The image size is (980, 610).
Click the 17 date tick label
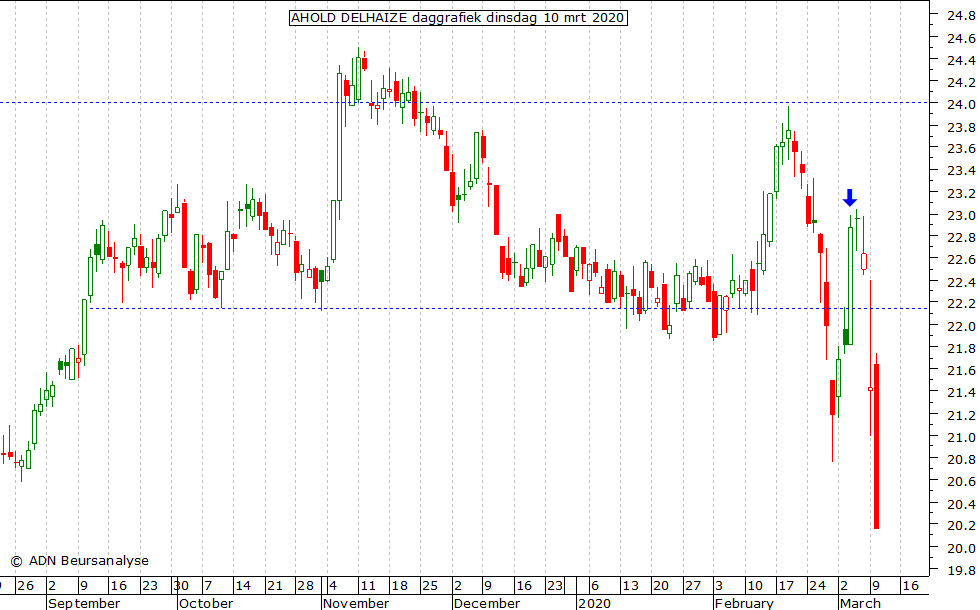pyautogui.click(x=786, y=586)
